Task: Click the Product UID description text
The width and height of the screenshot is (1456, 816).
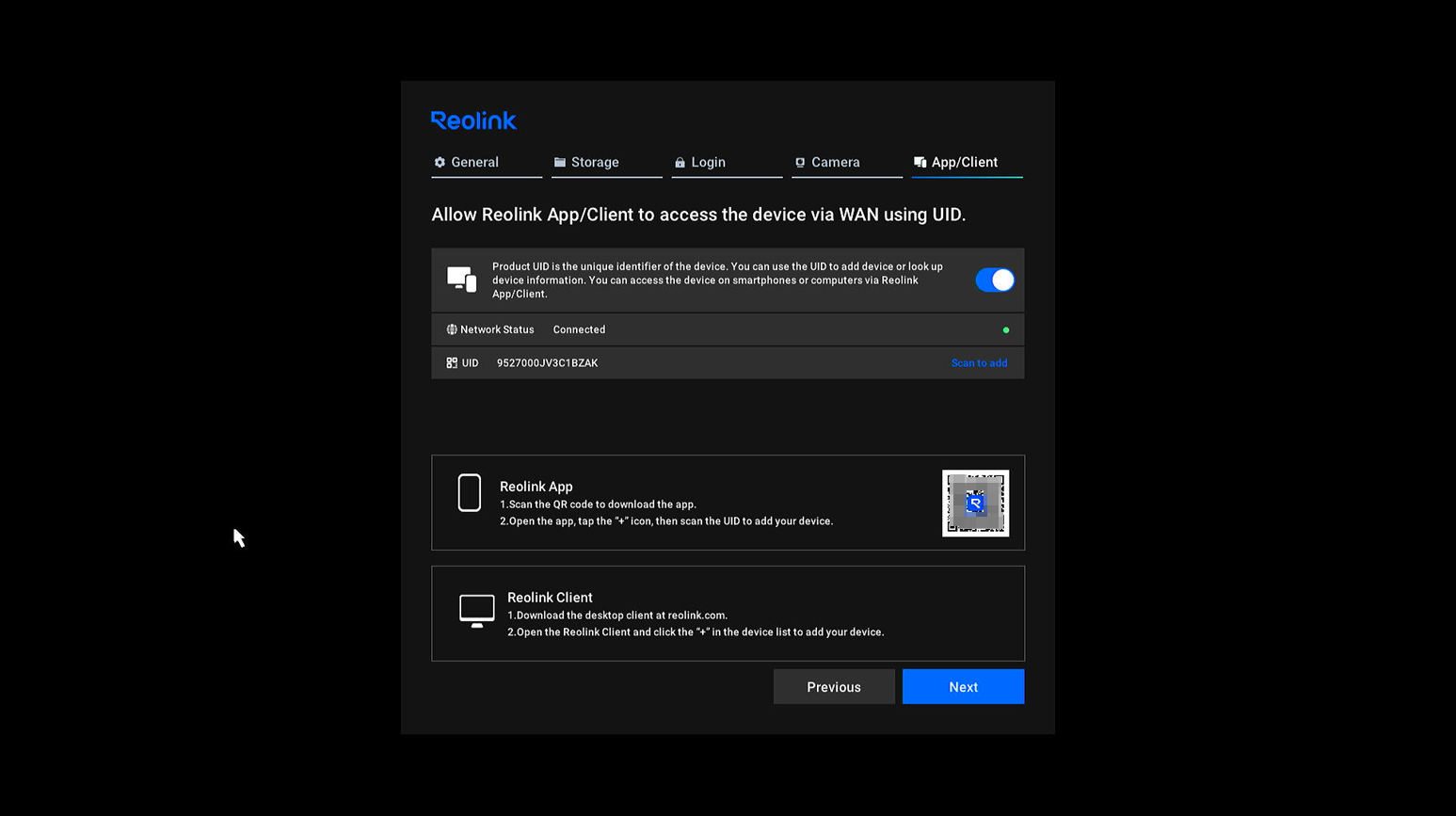Action: coord(717,280)
